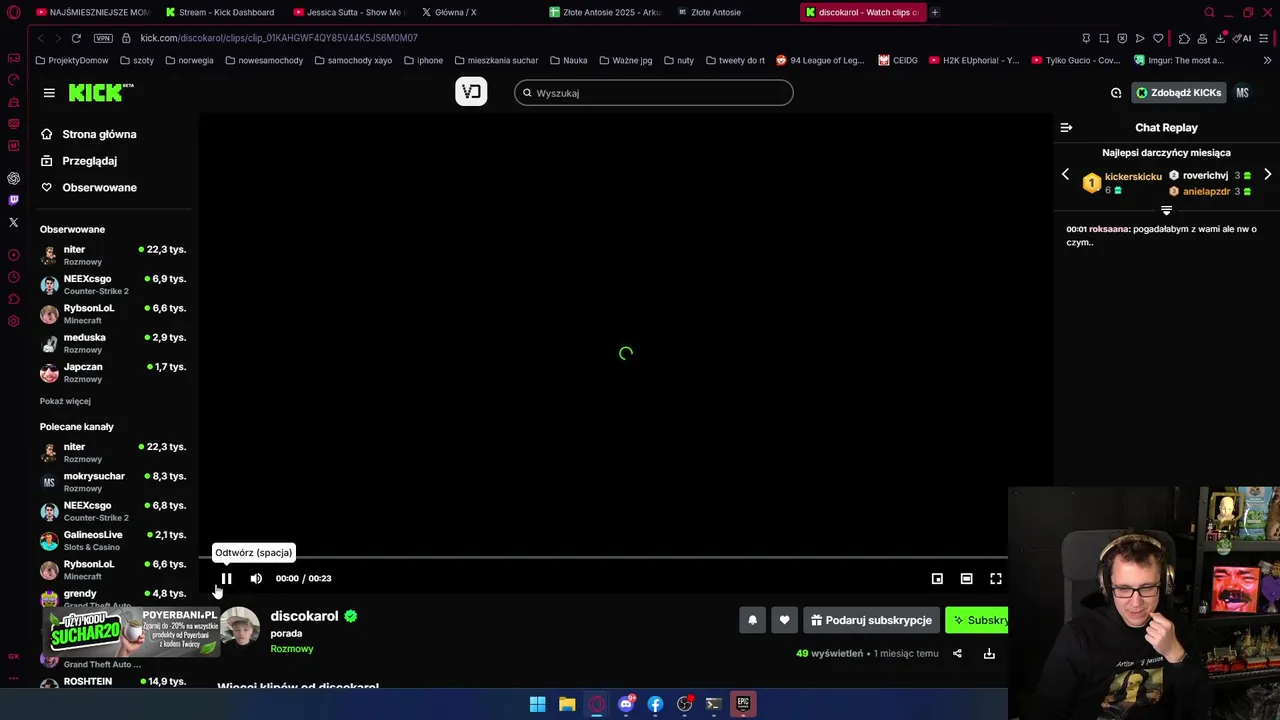The image size is (1280, 720).
Task: Switch to Jessica Sutta YouTube tab
Action: (348, 12)
